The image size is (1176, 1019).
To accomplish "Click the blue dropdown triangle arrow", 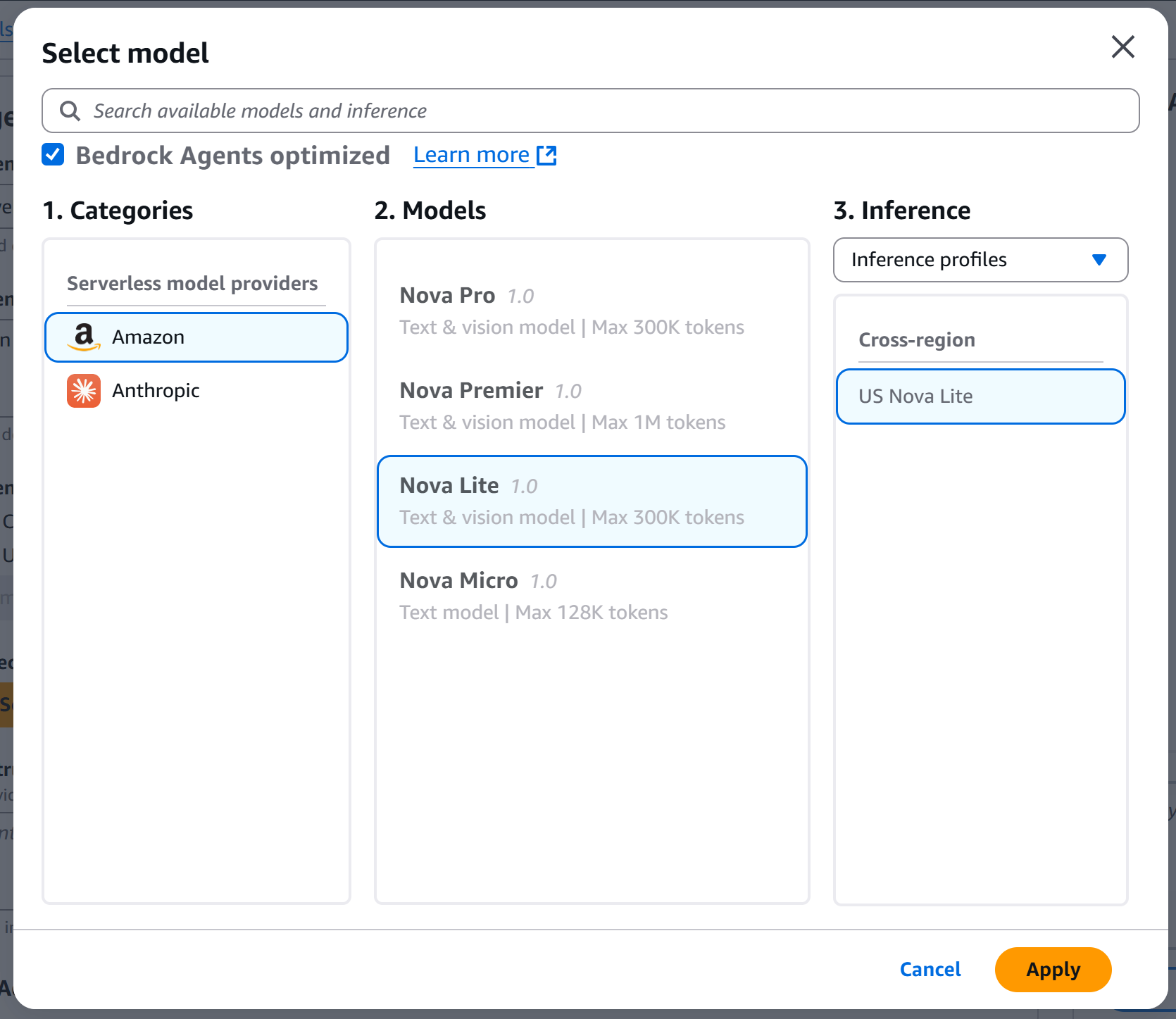I will (x=1100, y=260).
